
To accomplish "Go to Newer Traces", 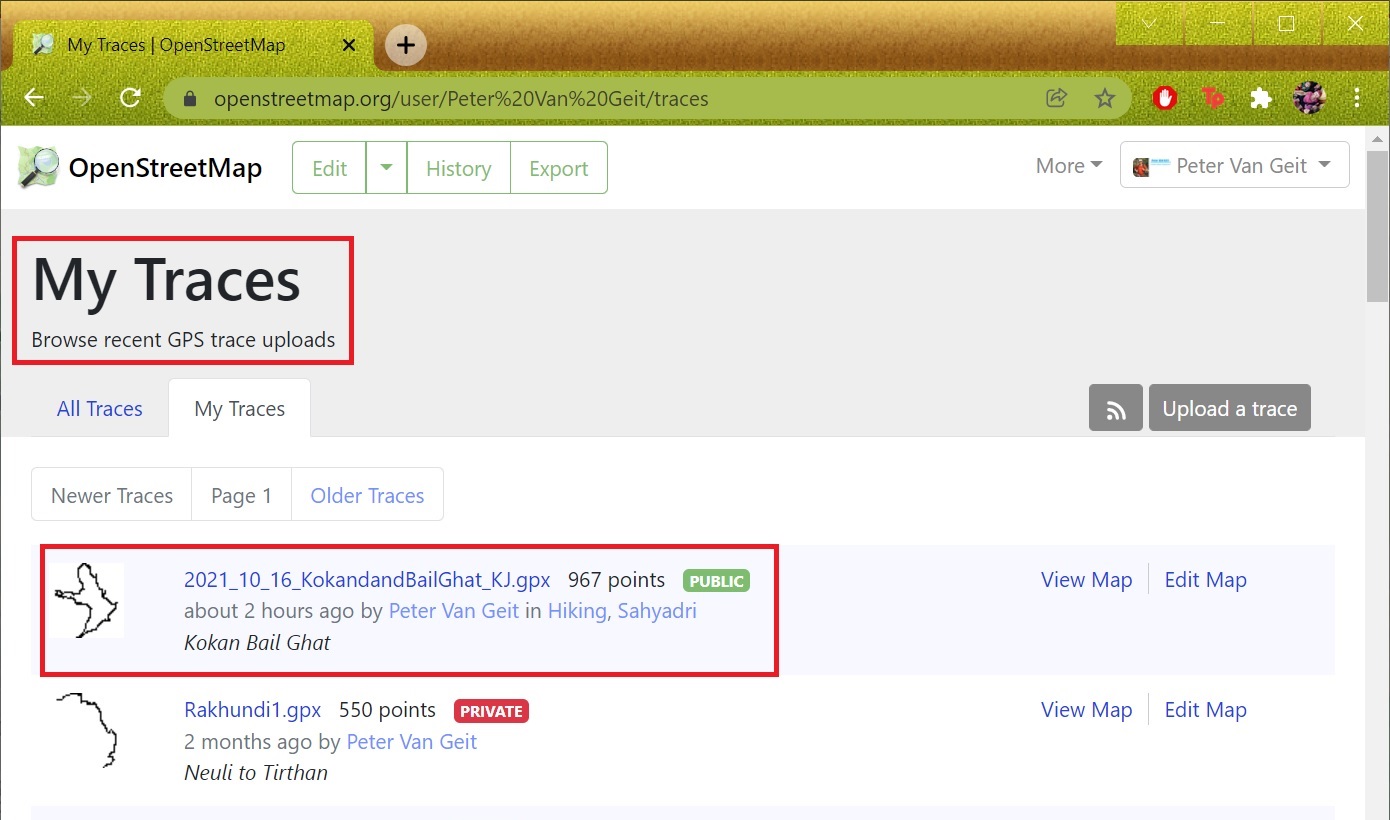I will tap(112, 495).
